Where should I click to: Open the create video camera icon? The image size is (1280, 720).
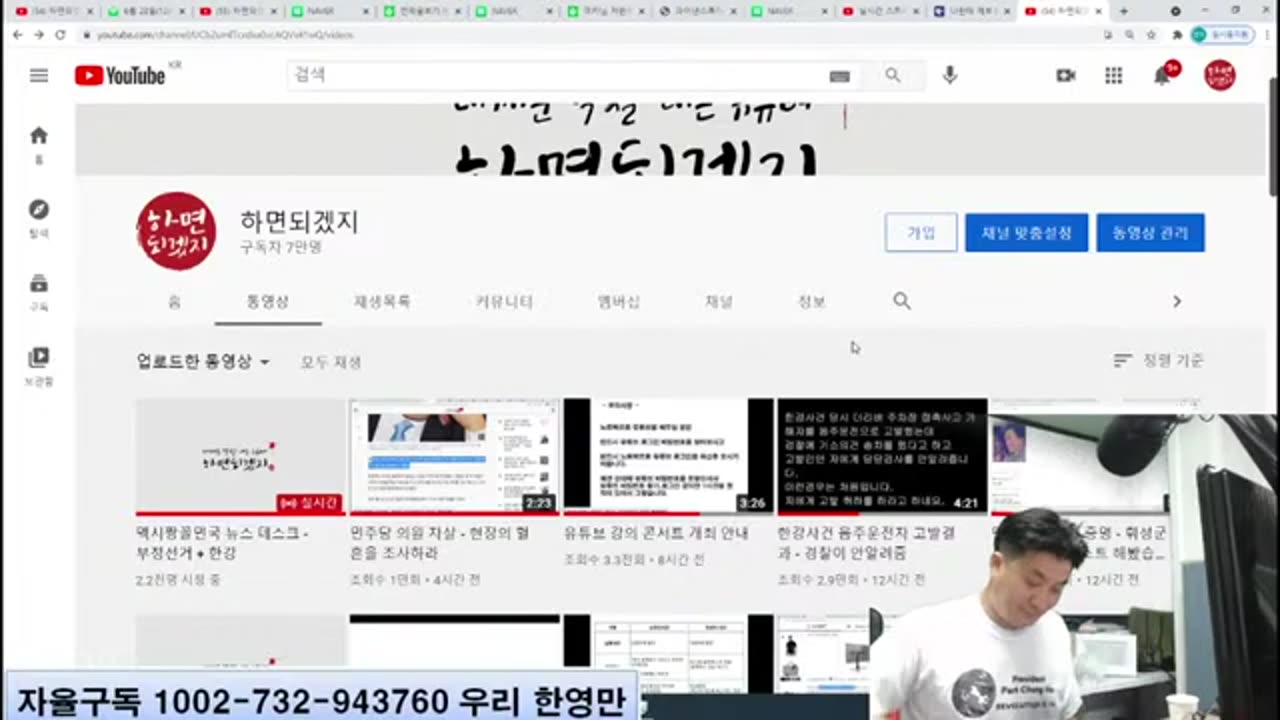[1066, 75]
